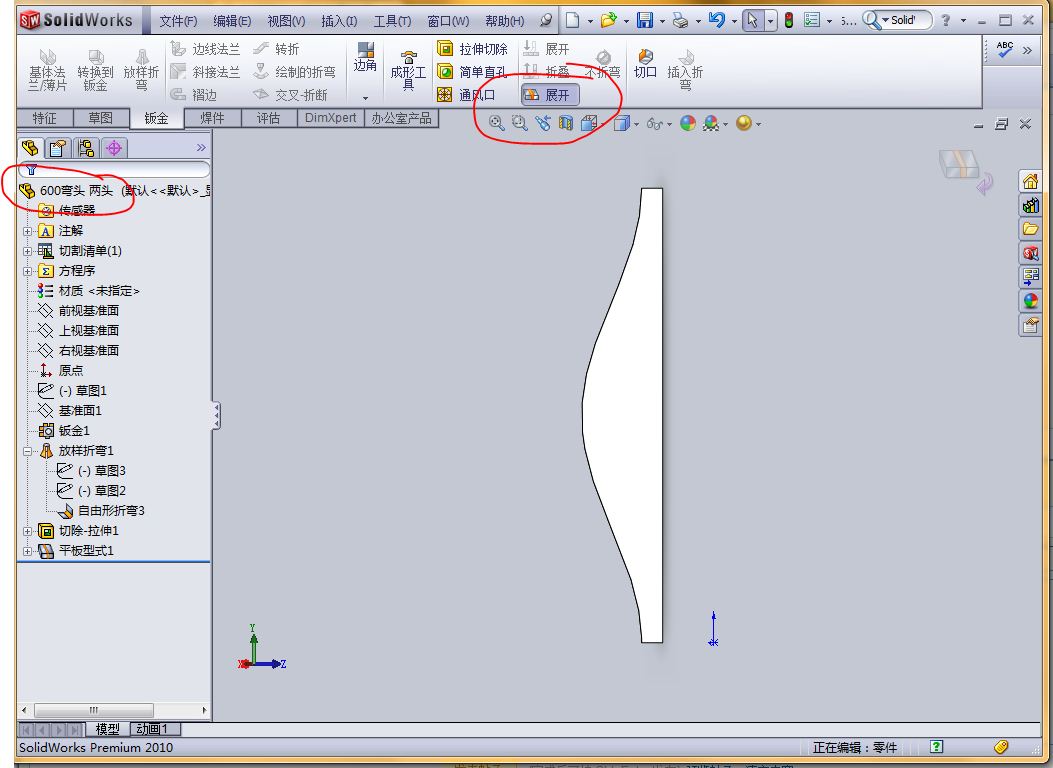The image size is (1053, 768).
Task: Click the Save icon in toolbar
Action: click(x=645, y=20)
